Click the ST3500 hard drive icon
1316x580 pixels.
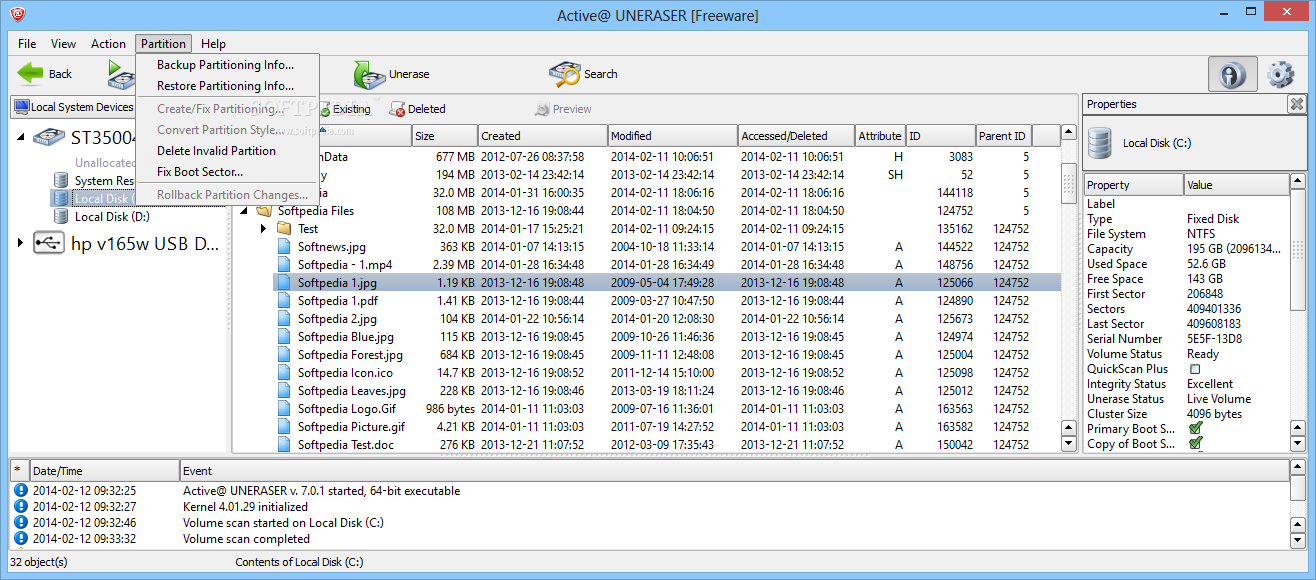49,138
